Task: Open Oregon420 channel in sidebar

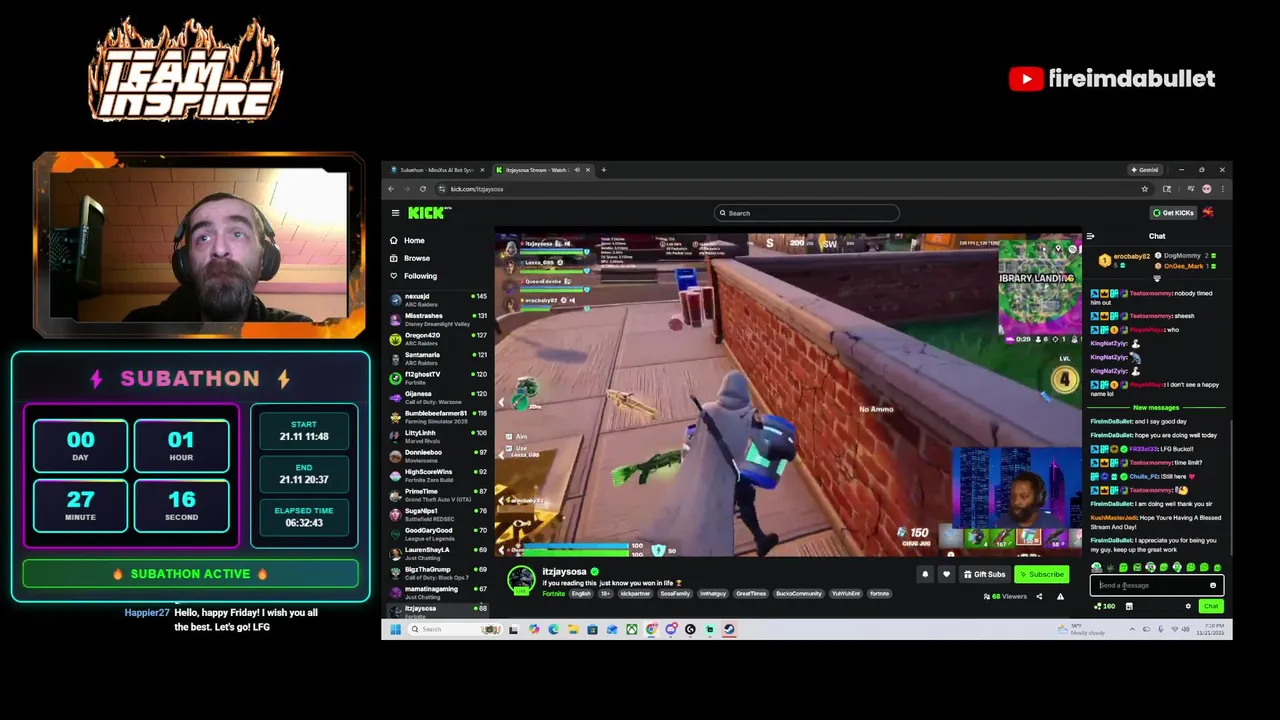Action: [x=439, y=337]
